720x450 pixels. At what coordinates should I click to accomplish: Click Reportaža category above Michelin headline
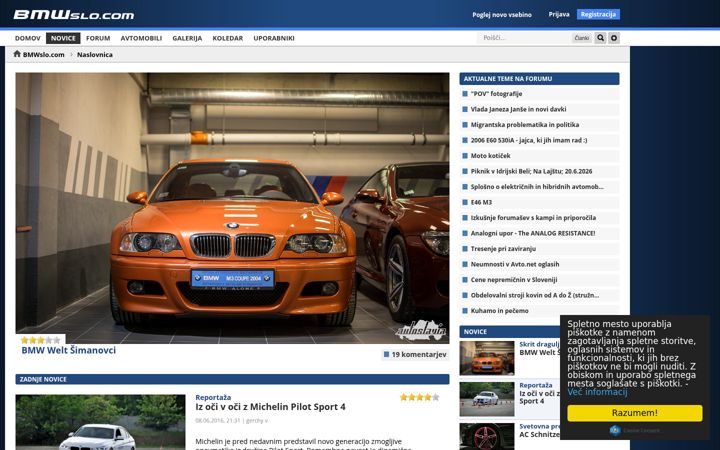(213, 397)
